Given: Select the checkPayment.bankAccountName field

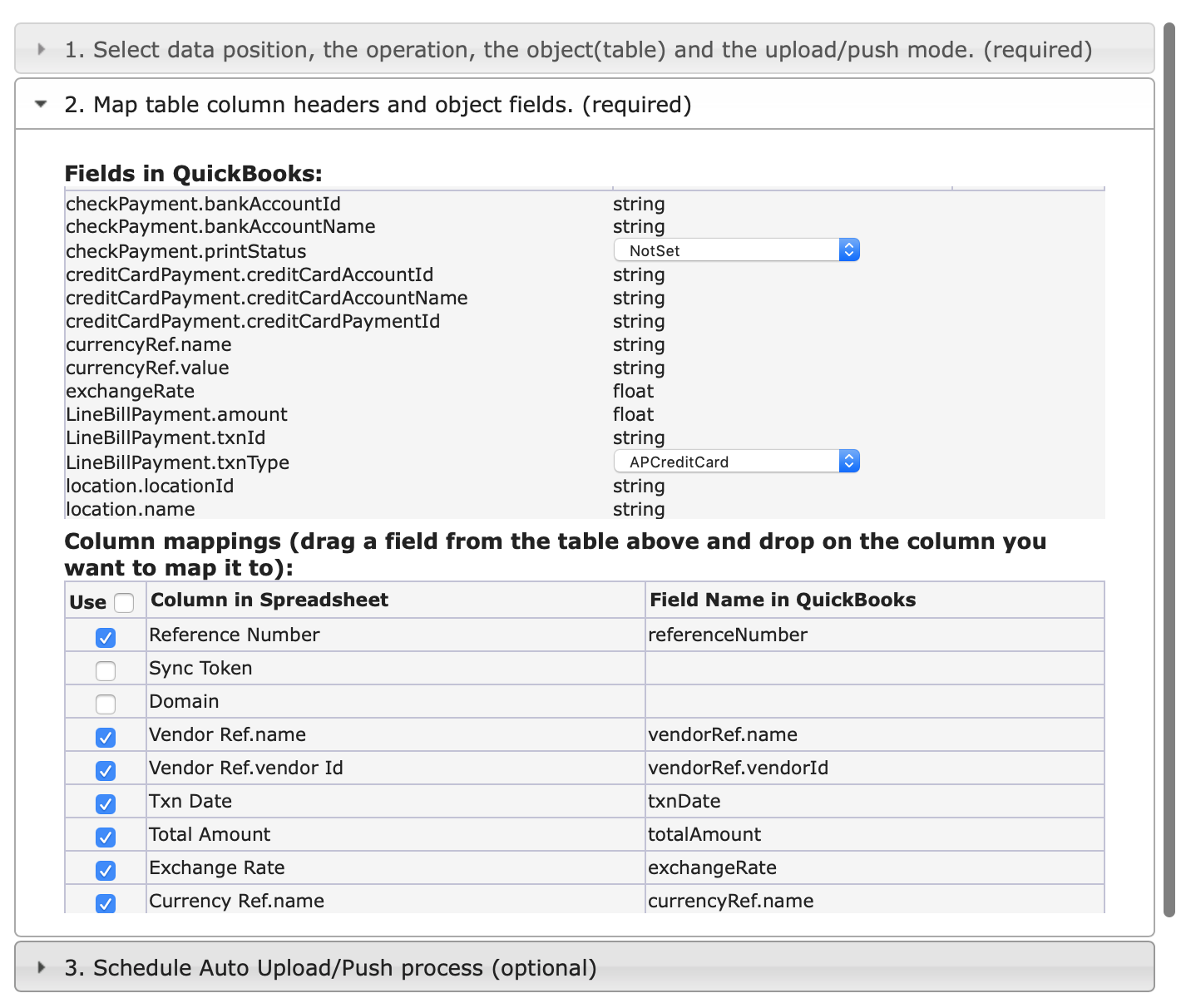Looking at the screenshot, I should [220, 226].
